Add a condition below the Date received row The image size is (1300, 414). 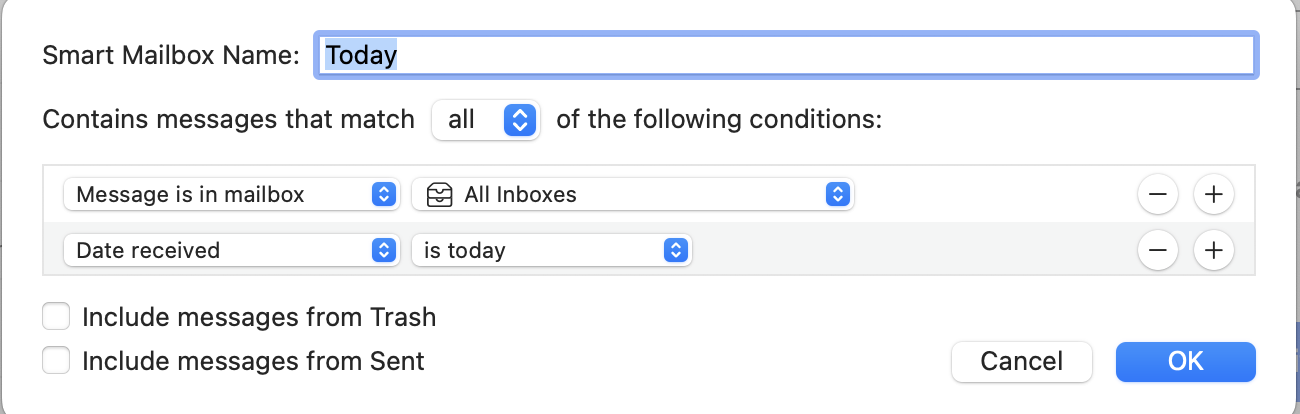point(1214,249)
